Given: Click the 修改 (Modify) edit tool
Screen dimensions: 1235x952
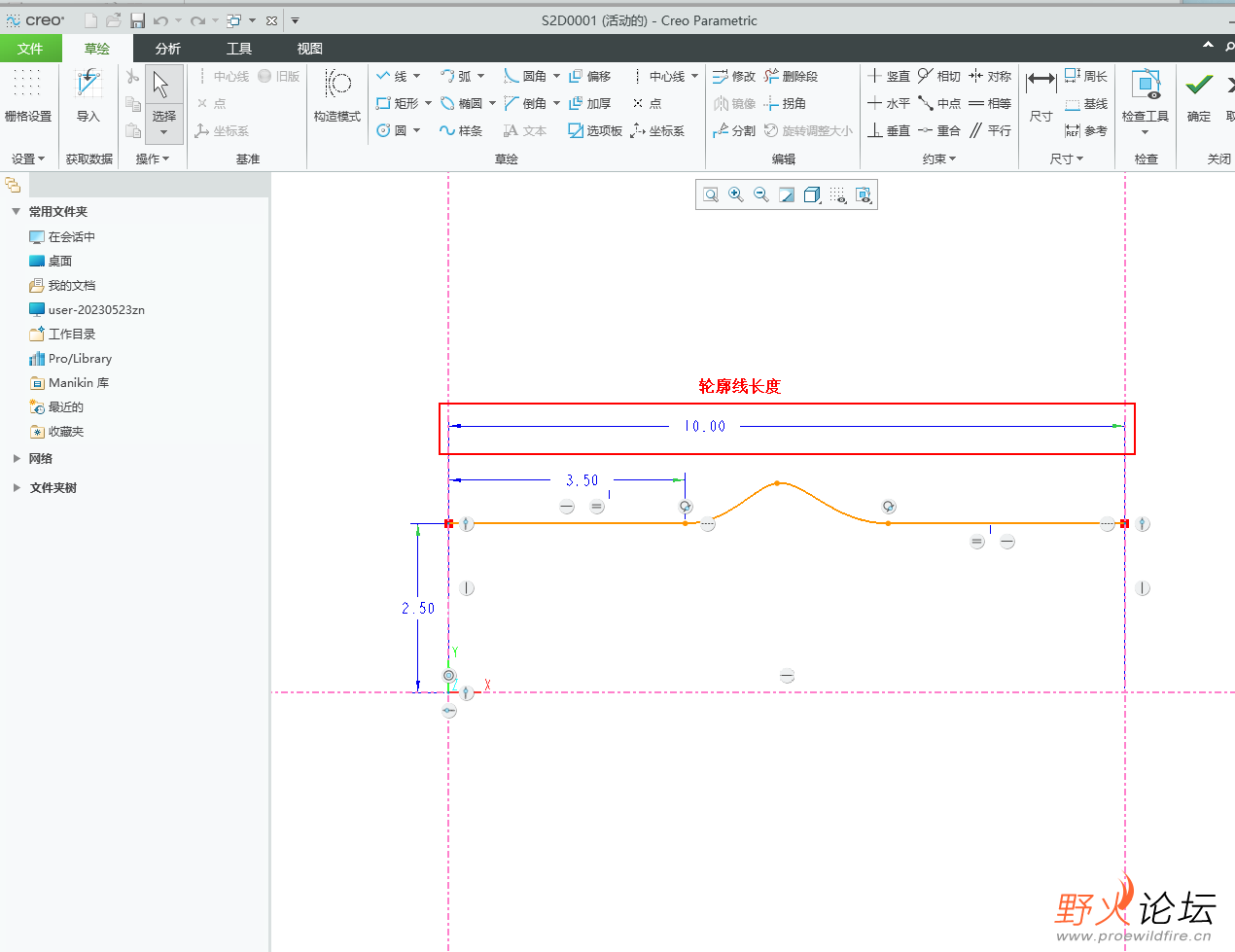Looking at the screenshot, I should [734, 76].
